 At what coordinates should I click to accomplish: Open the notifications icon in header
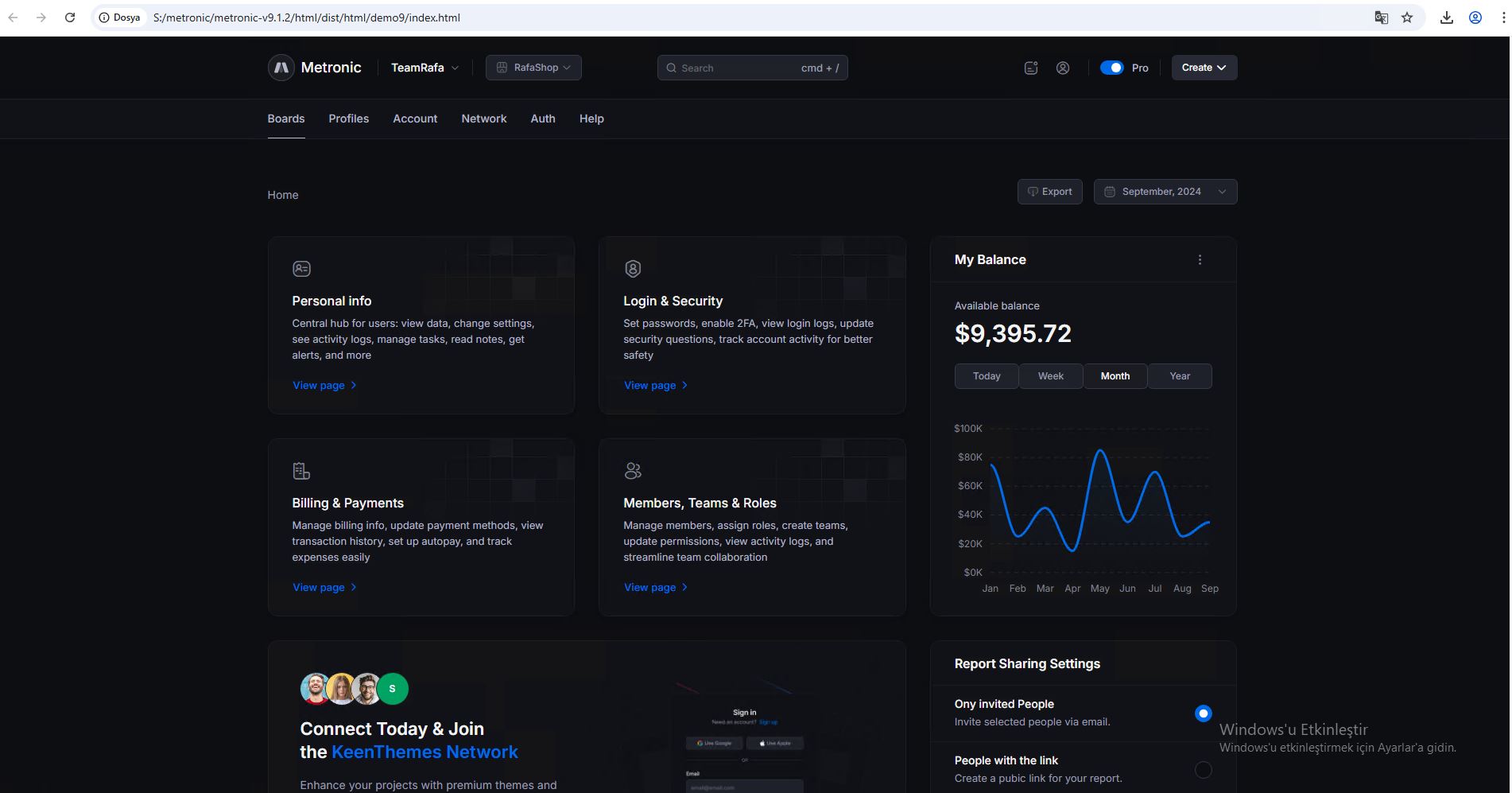[1031, 68]
